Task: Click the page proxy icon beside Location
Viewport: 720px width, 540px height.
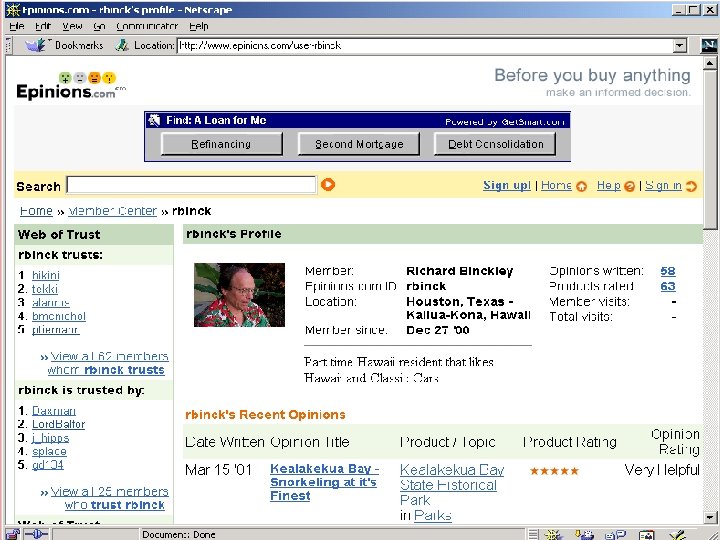Action: [x=122, y=45]
